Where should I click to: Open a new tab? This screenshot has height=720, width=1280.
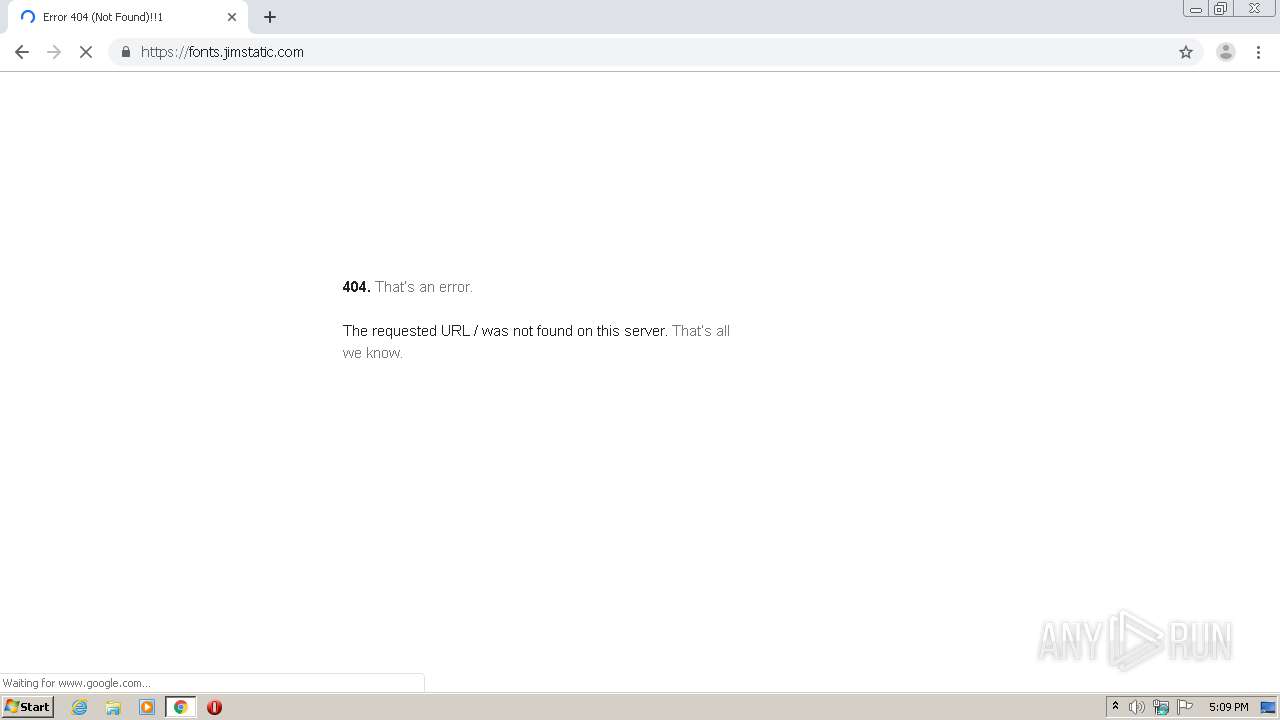pos(270,17)
